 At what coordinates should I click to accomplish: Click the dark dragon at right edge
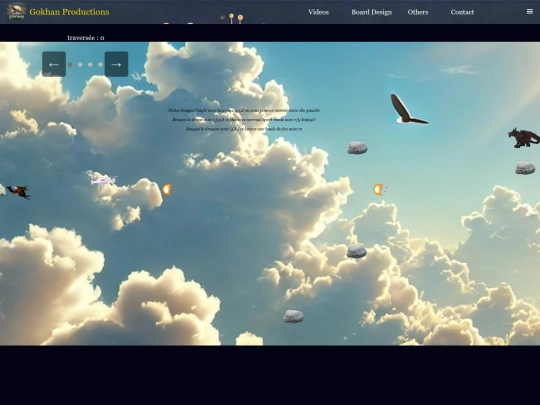(x=524, y=138)
